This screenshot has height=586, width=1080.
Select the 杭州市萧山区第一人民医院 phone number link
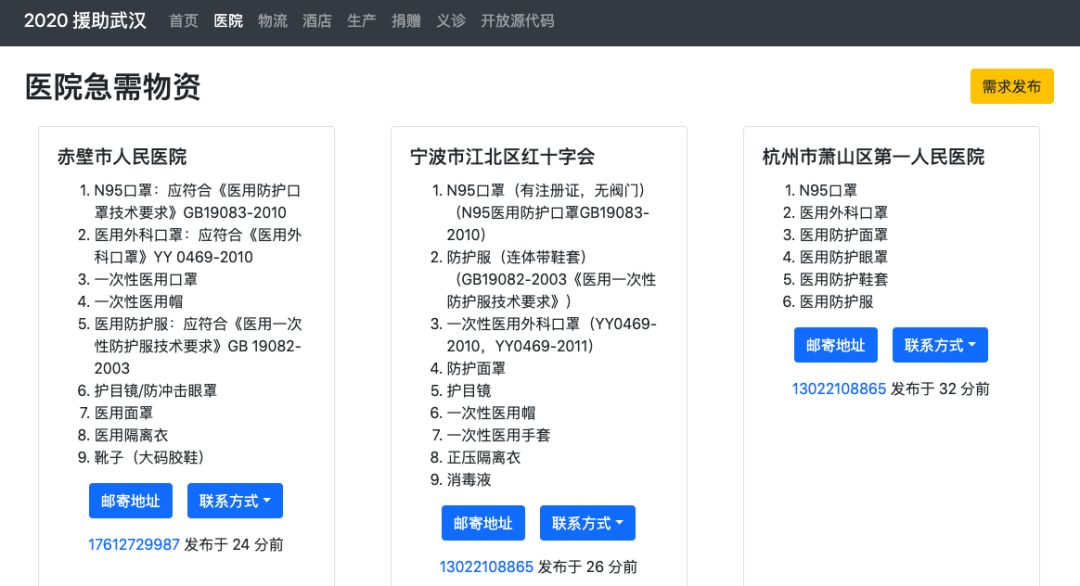pos(838,388)
